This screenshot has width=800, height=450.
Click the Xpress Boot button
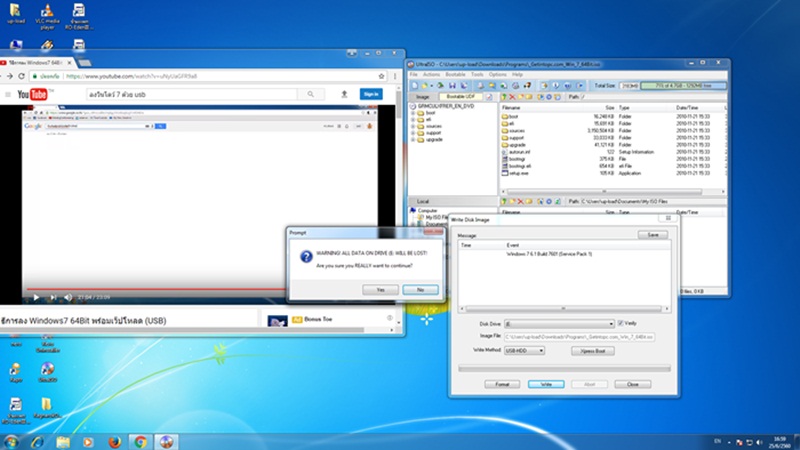coord(592,351)
